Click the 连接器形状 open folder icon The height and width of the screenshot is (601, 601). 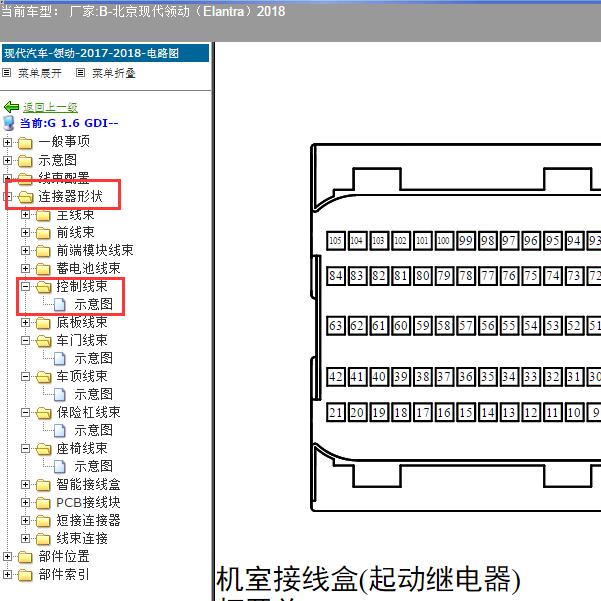pyautogui.click(x=26, y=197)
